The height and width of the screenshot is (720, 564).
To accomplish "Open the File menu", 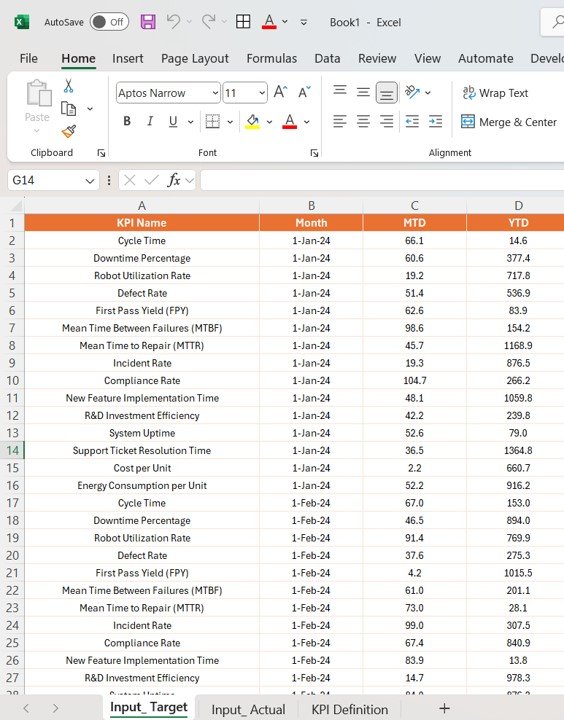I will [x=28, y=58].
